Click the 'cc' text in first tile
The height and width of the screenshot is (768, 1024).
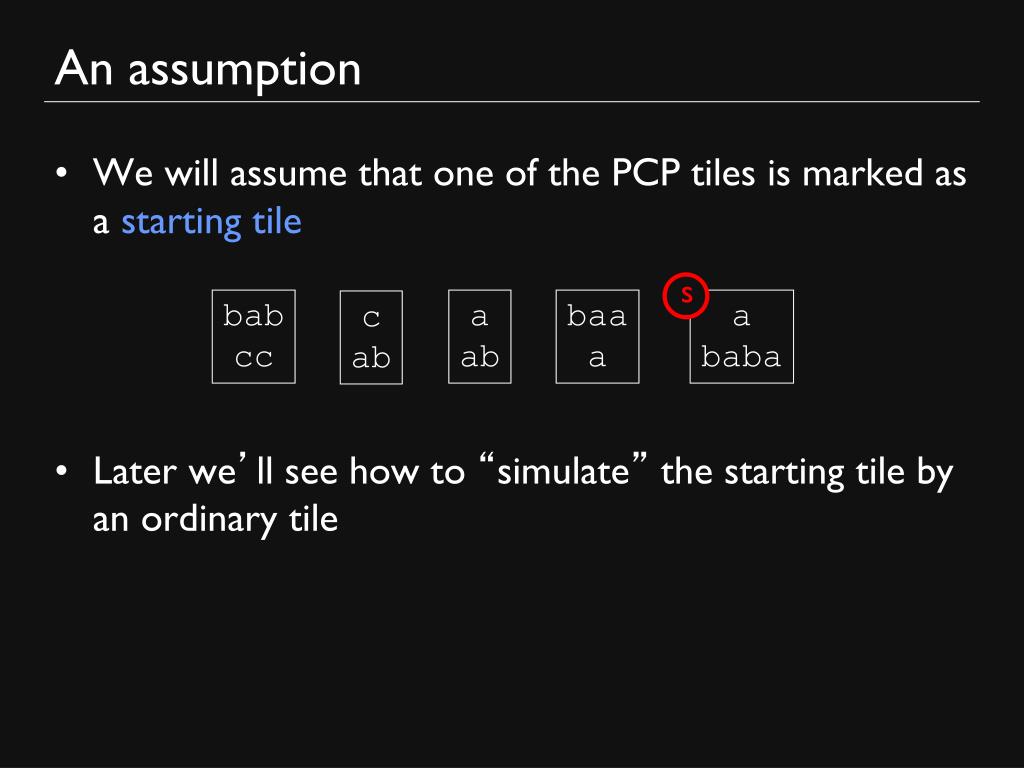(253, 358)
